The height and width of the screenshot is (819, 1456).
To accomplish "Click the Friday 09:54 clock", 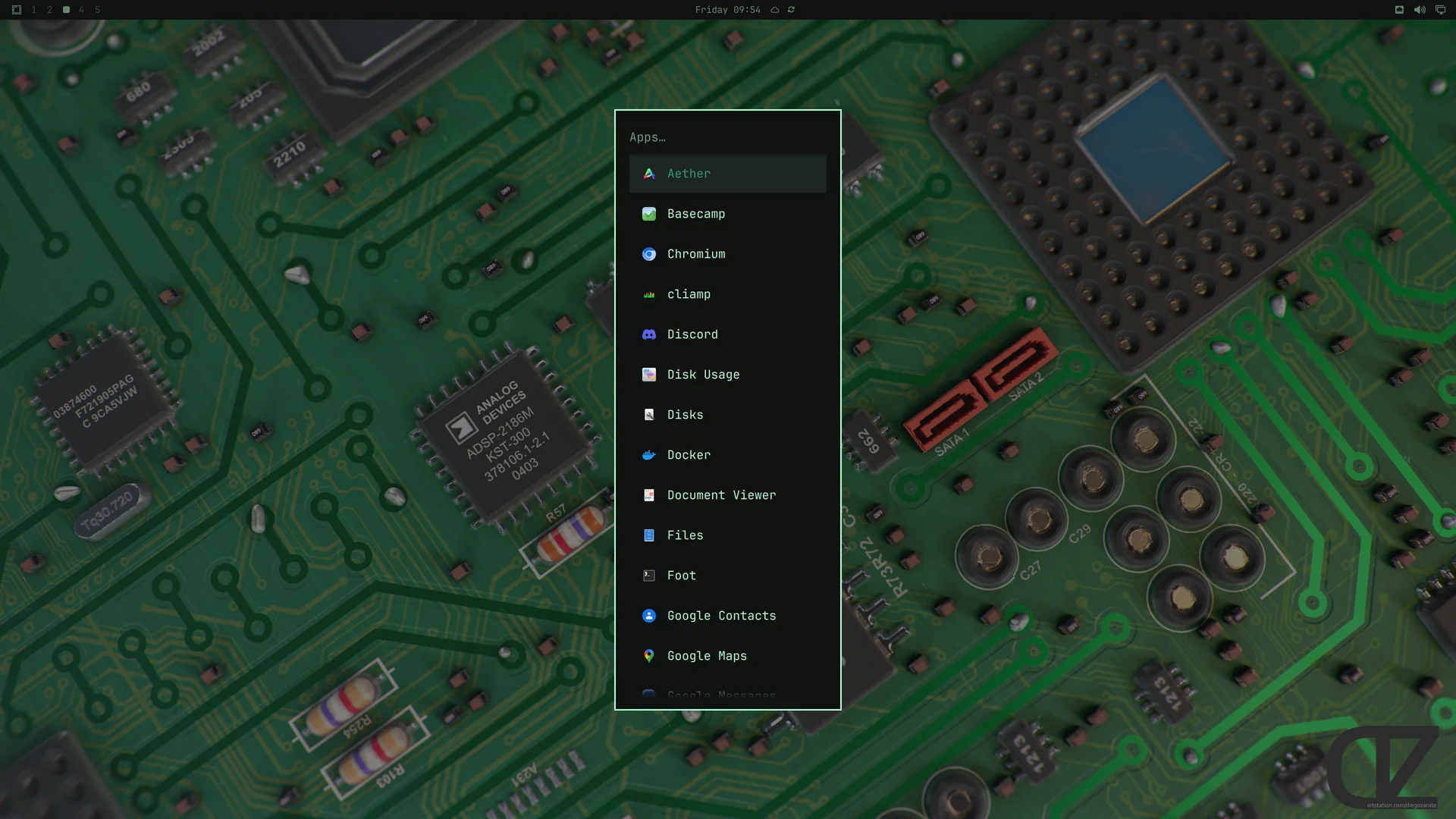I will click(727, 10).
